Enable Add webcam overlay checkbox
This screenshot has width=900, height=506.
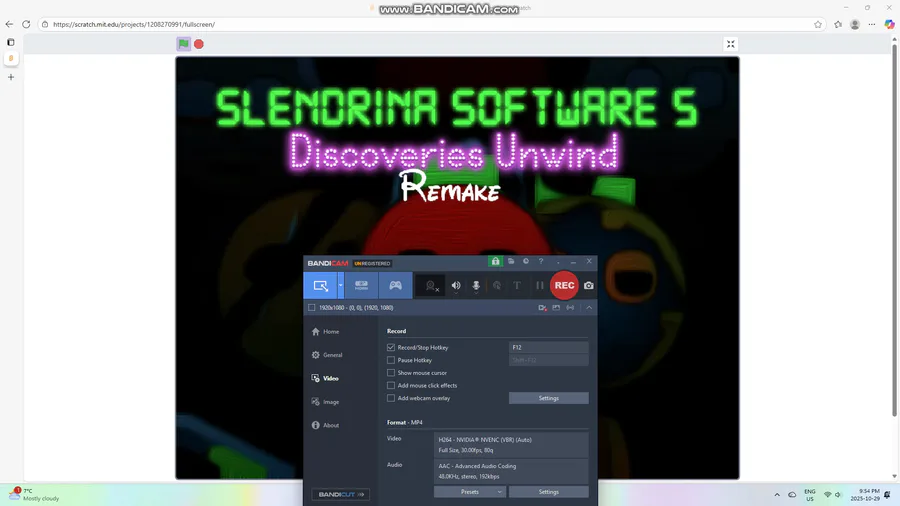point(391,398)
